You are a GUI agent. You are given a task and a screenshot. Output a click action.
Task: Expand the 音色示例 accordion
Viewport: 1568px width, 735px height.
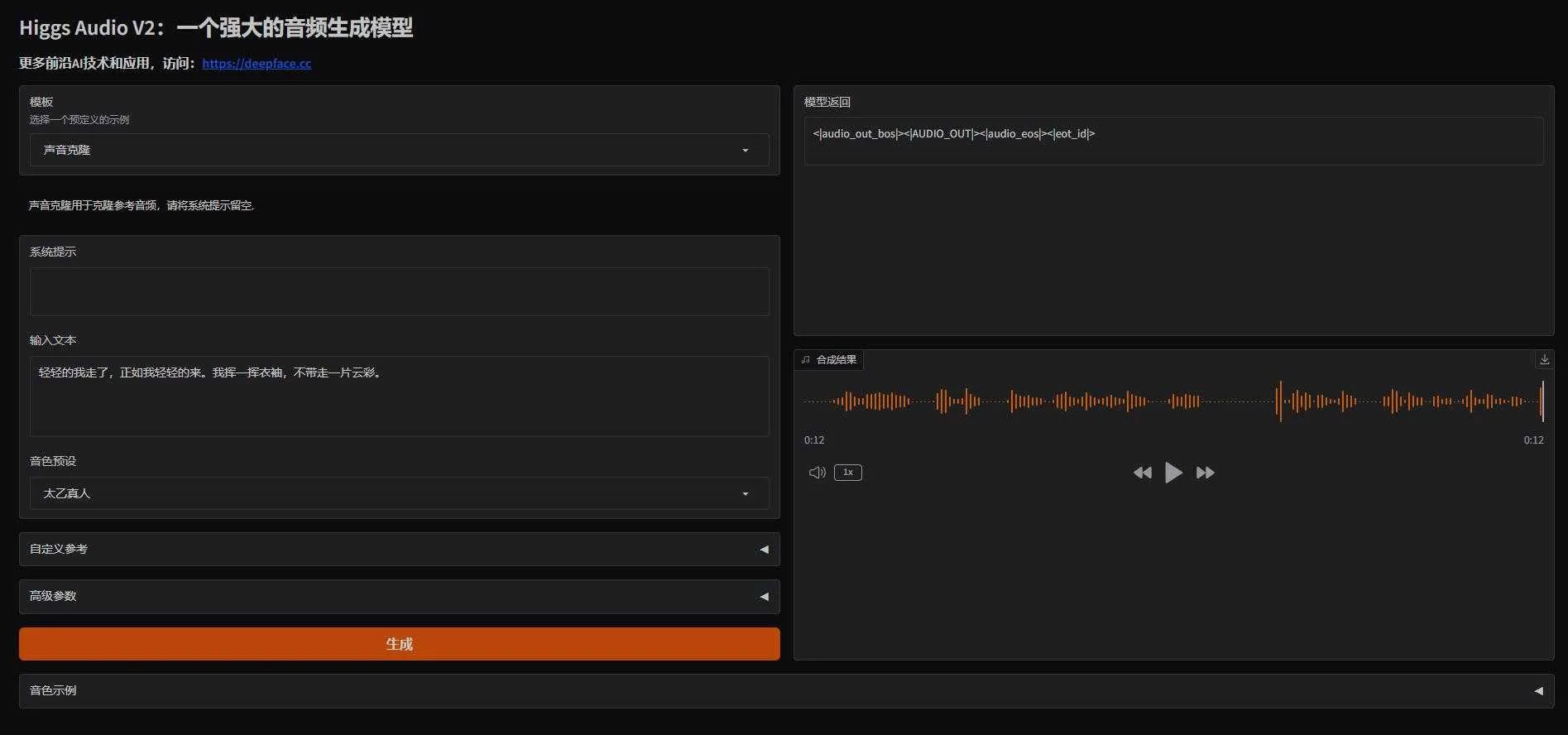tap(784, 690)
